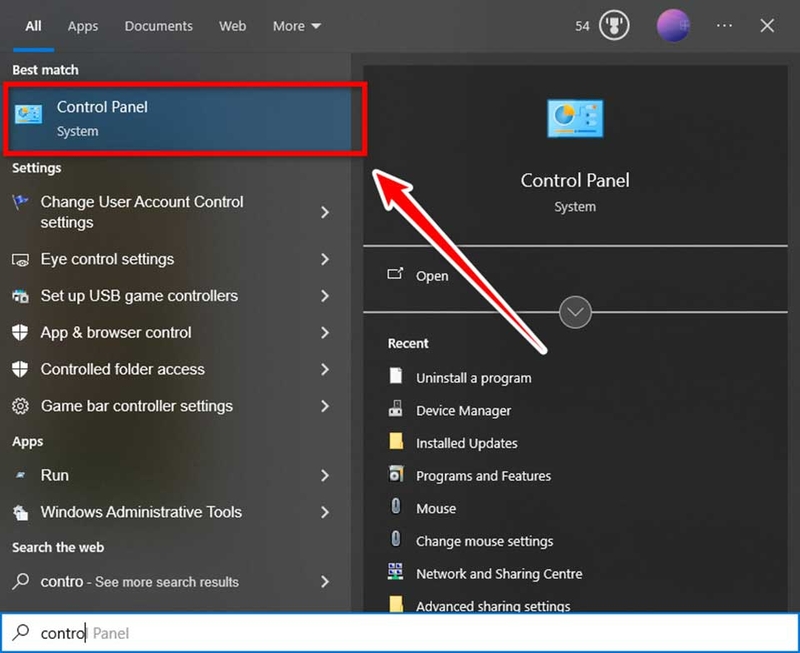
Task: Click the magnifier icon for web search result
Action: (x=20, y=581)
